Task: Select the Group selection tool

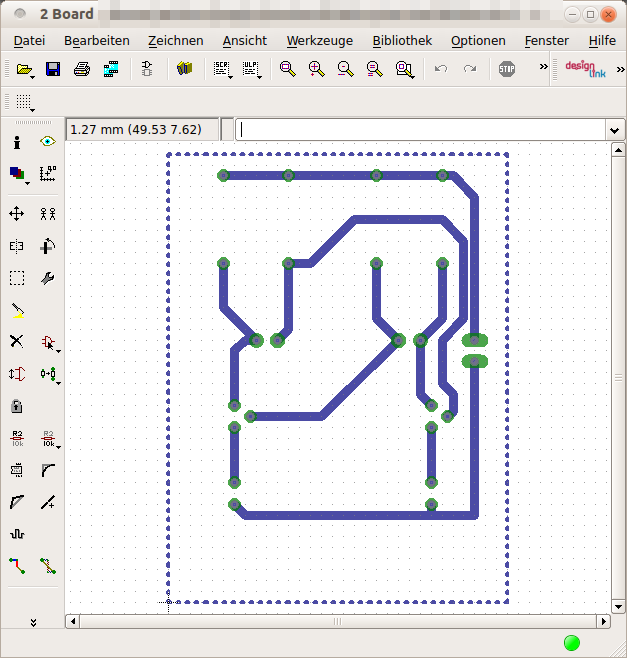Action: pos(17,278)
